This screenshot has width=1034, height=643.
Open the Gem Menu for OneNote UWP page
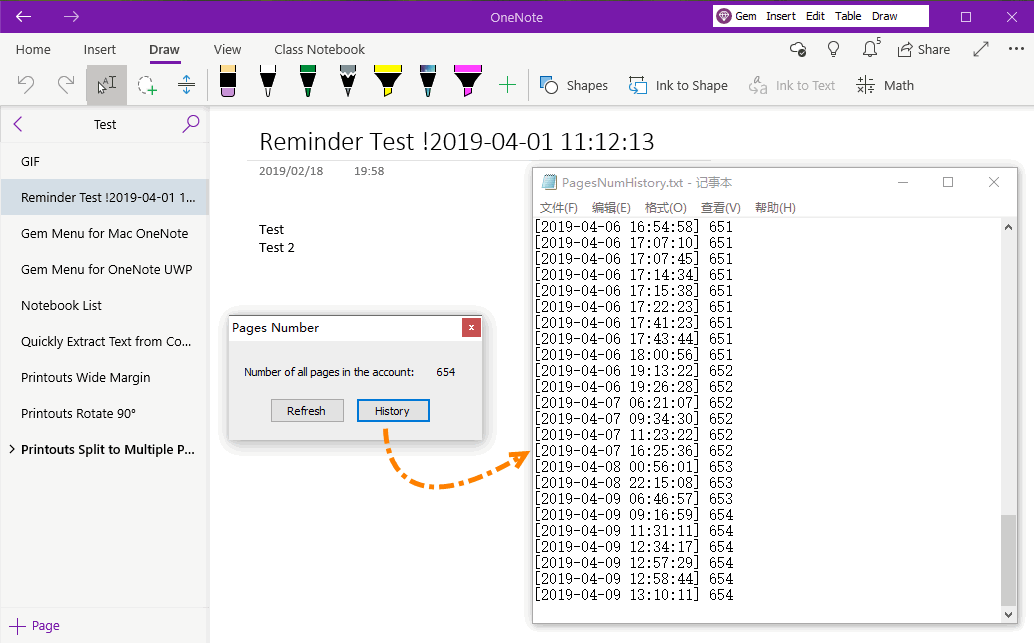pos(105,269)
